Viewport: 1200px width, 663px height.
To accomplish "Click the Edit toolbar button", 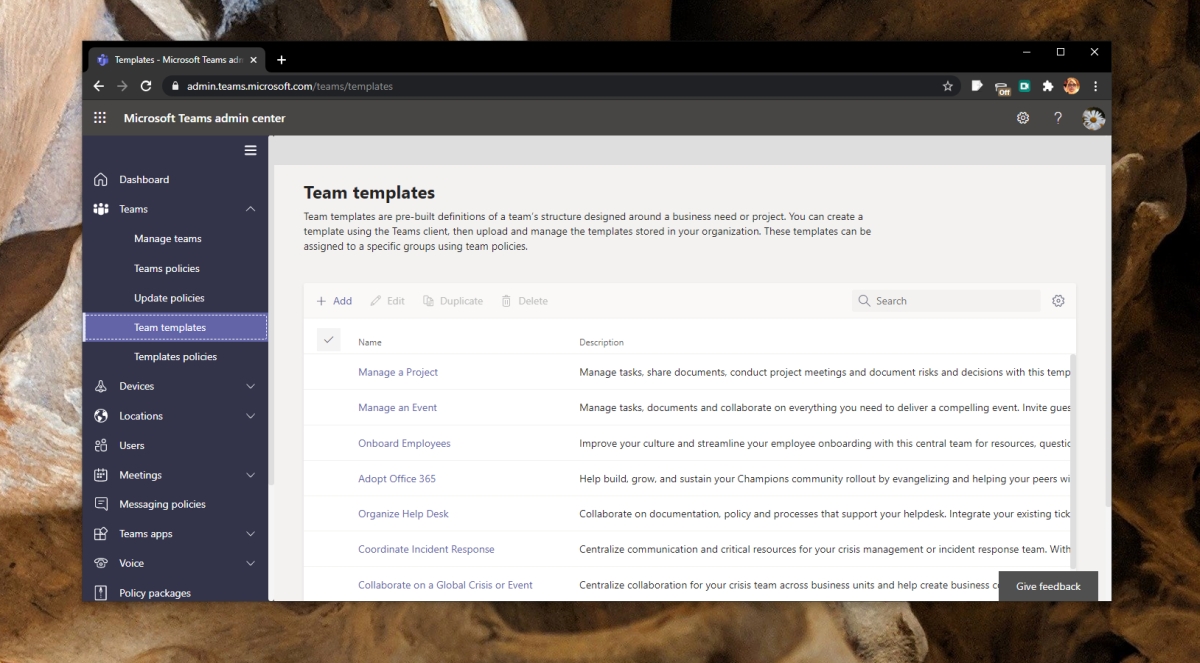I will 387,301.
